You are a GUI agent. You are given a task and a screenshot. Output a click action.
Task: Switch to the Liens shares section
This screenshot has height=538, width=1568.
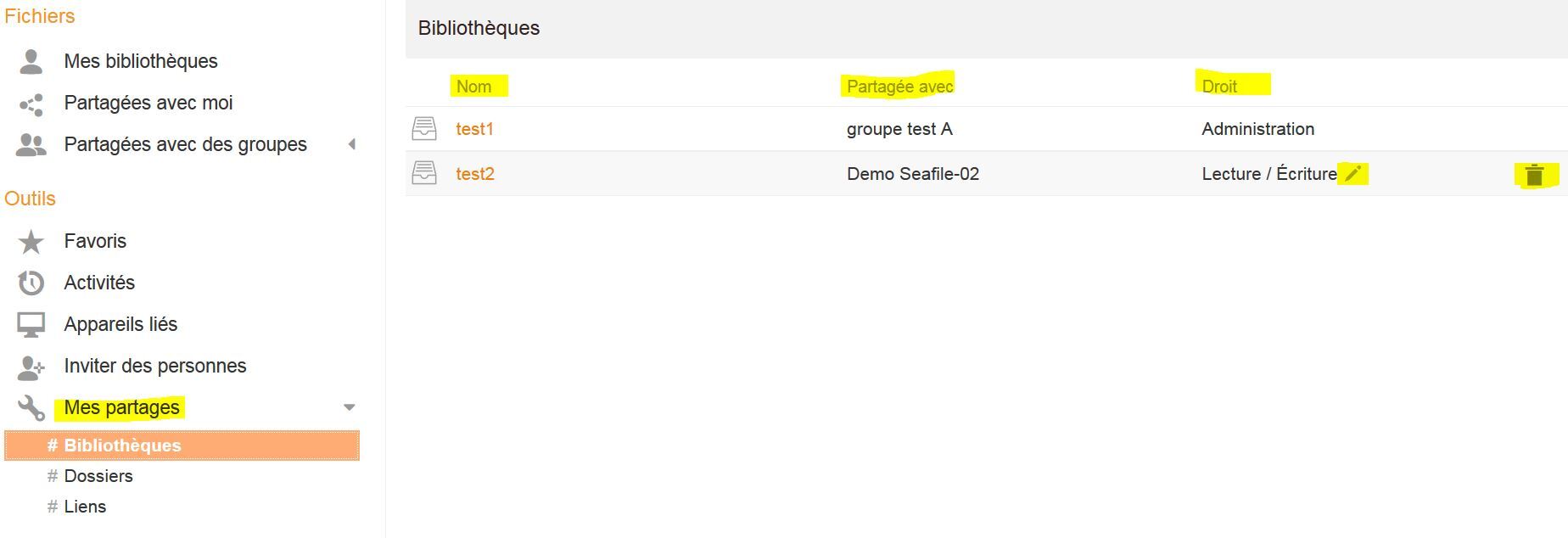[x=85, y=507]
